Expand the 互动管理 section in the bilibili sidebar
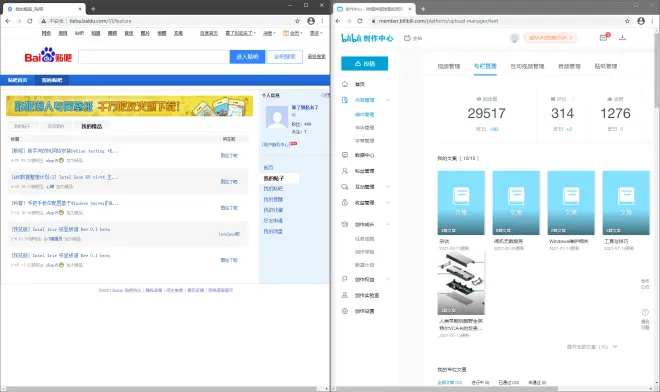This screenshot has width=660, height=392. tap(388, 187)
